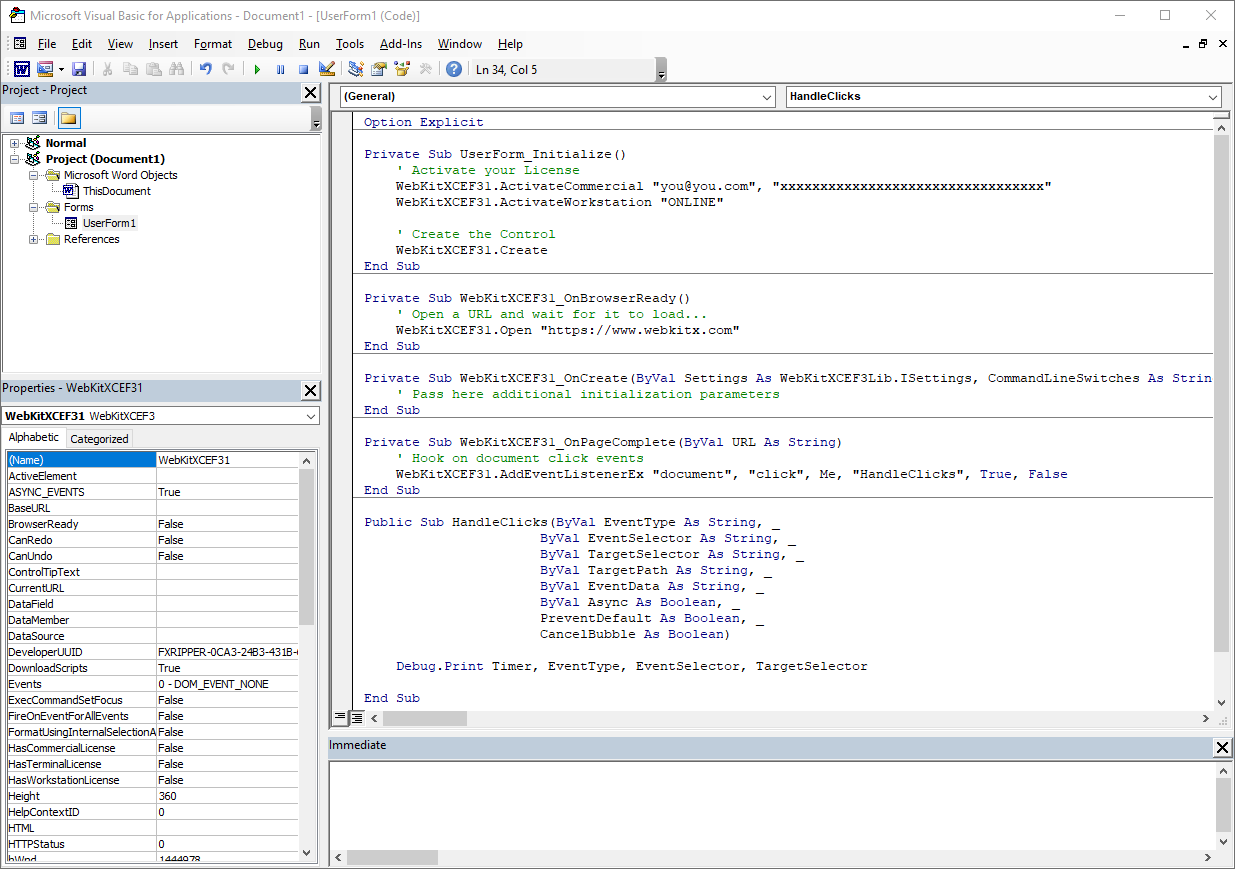The width and height of the screenshot is (1235, 869).
Task: Switch to Procedure View in code window
Action: 340,717
